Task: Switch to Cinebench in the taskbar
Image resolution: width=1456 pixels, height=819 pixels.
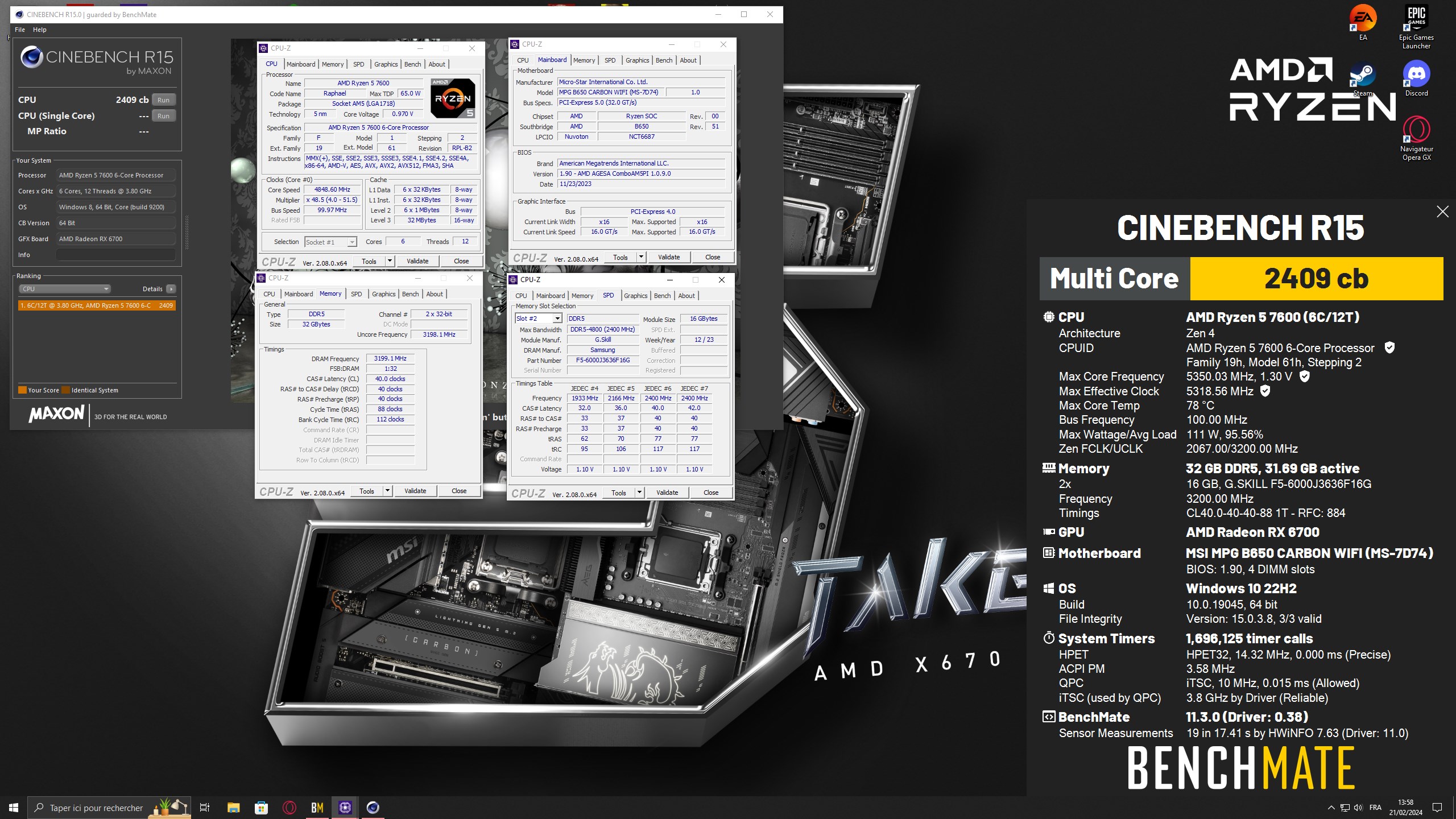Action: (373, 807)
